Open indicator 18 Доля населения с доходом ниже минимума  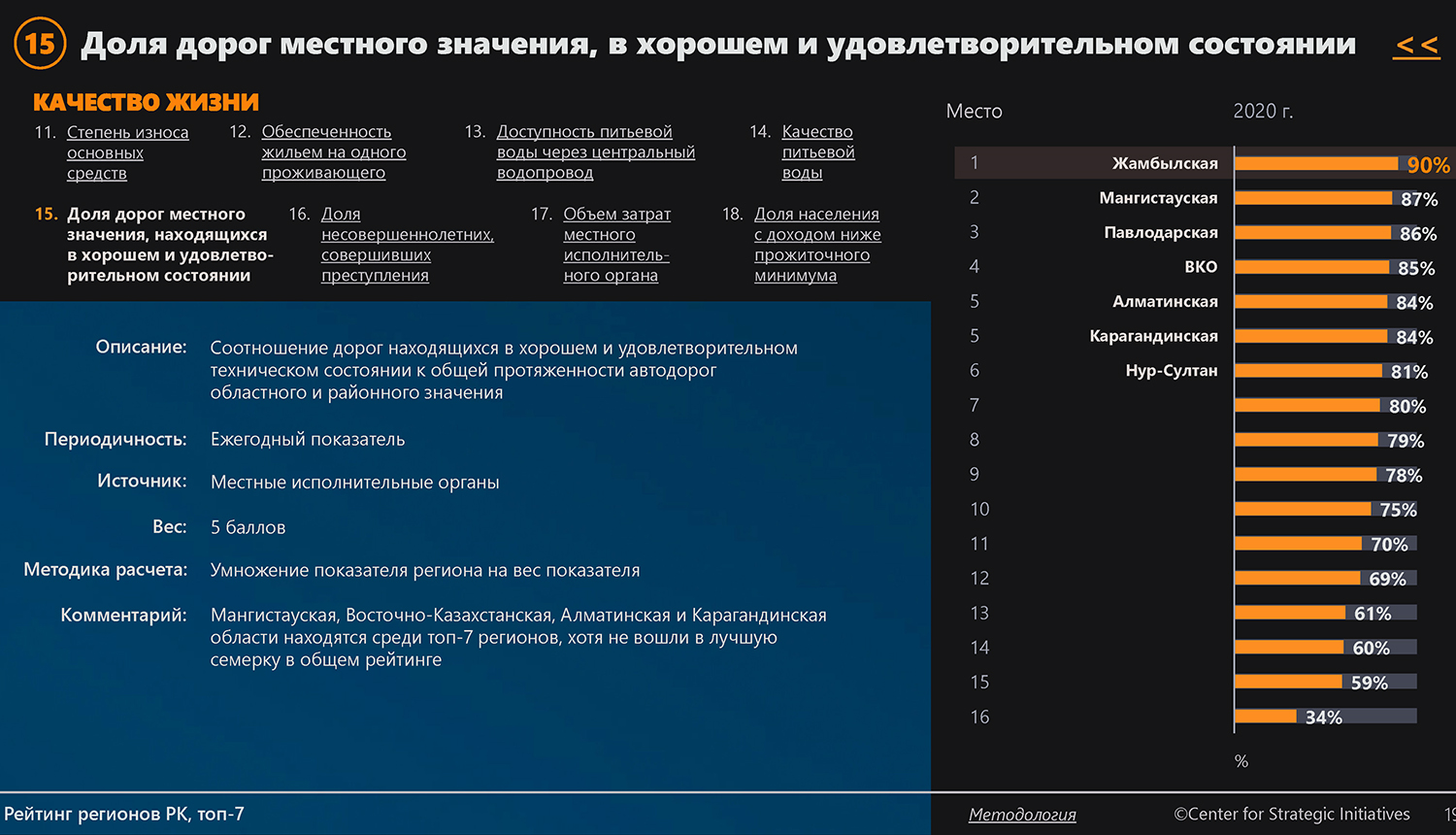(817, 245)
